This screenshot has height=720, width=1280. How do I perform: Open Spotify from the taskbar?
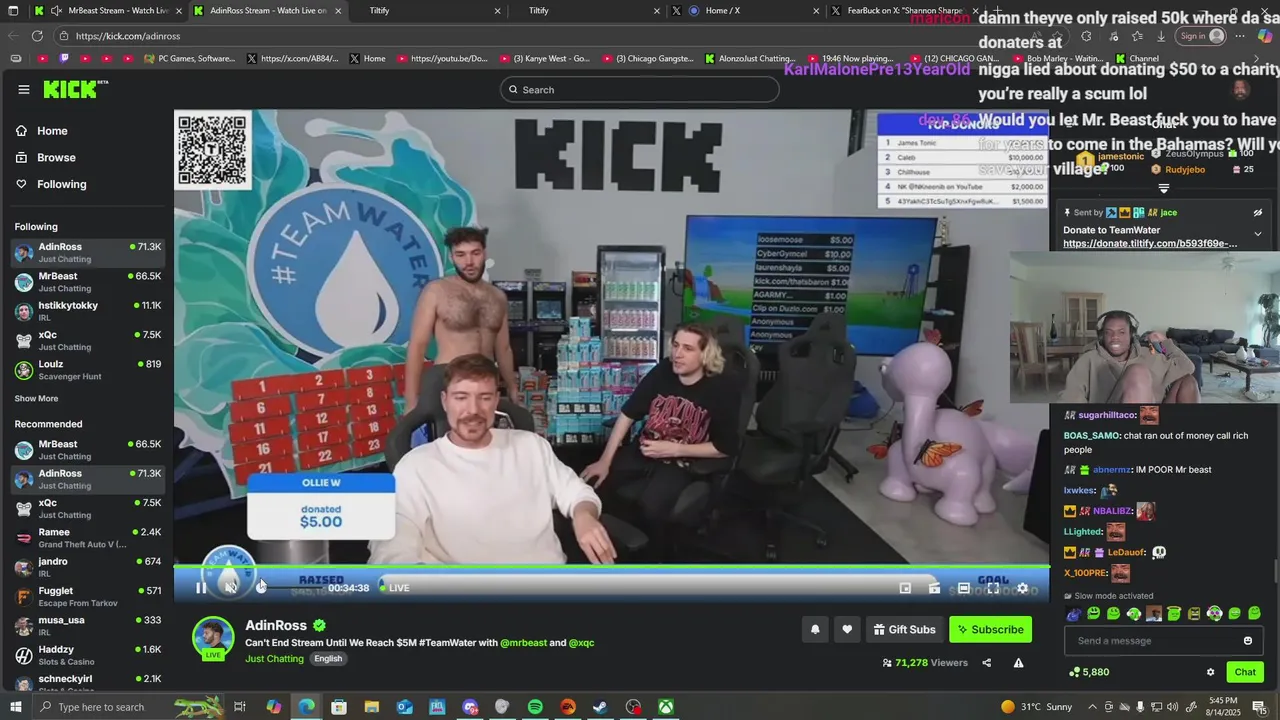pos(535,707)
